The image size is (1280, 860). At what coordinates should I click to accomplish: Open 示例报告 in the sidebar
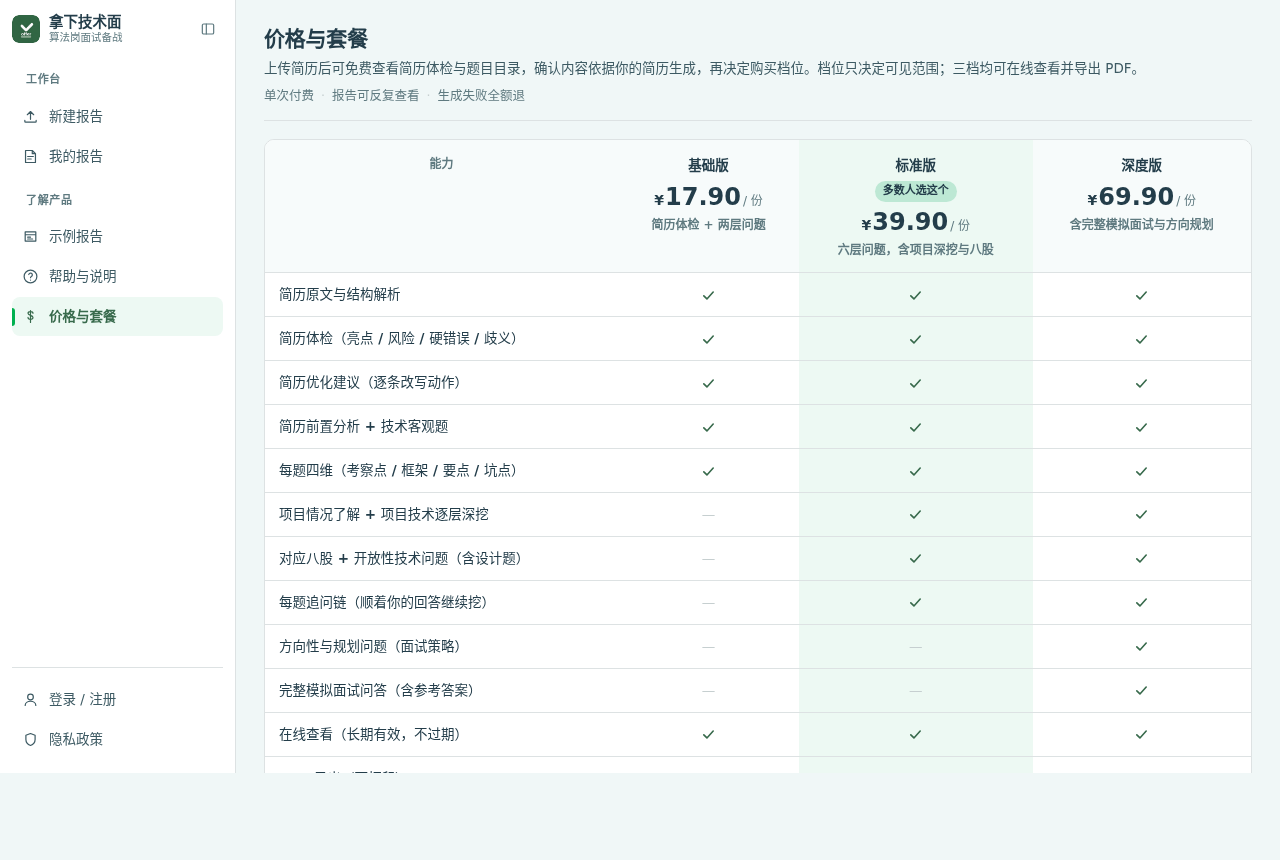point(117,236)
